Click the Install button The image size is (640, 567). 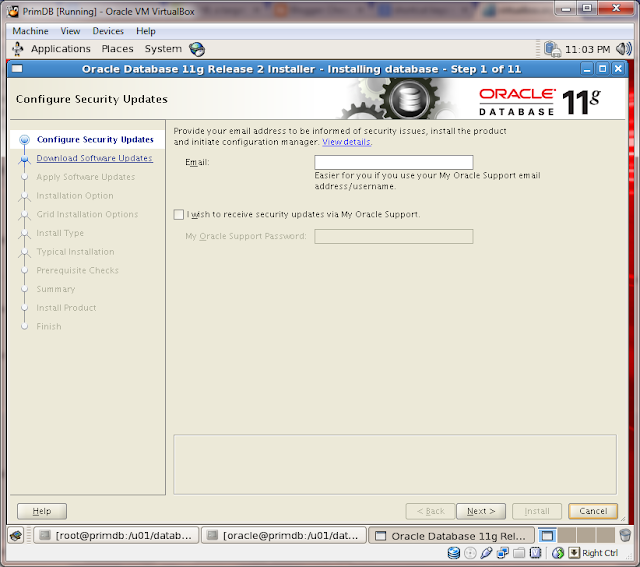(x=537, y=511)
